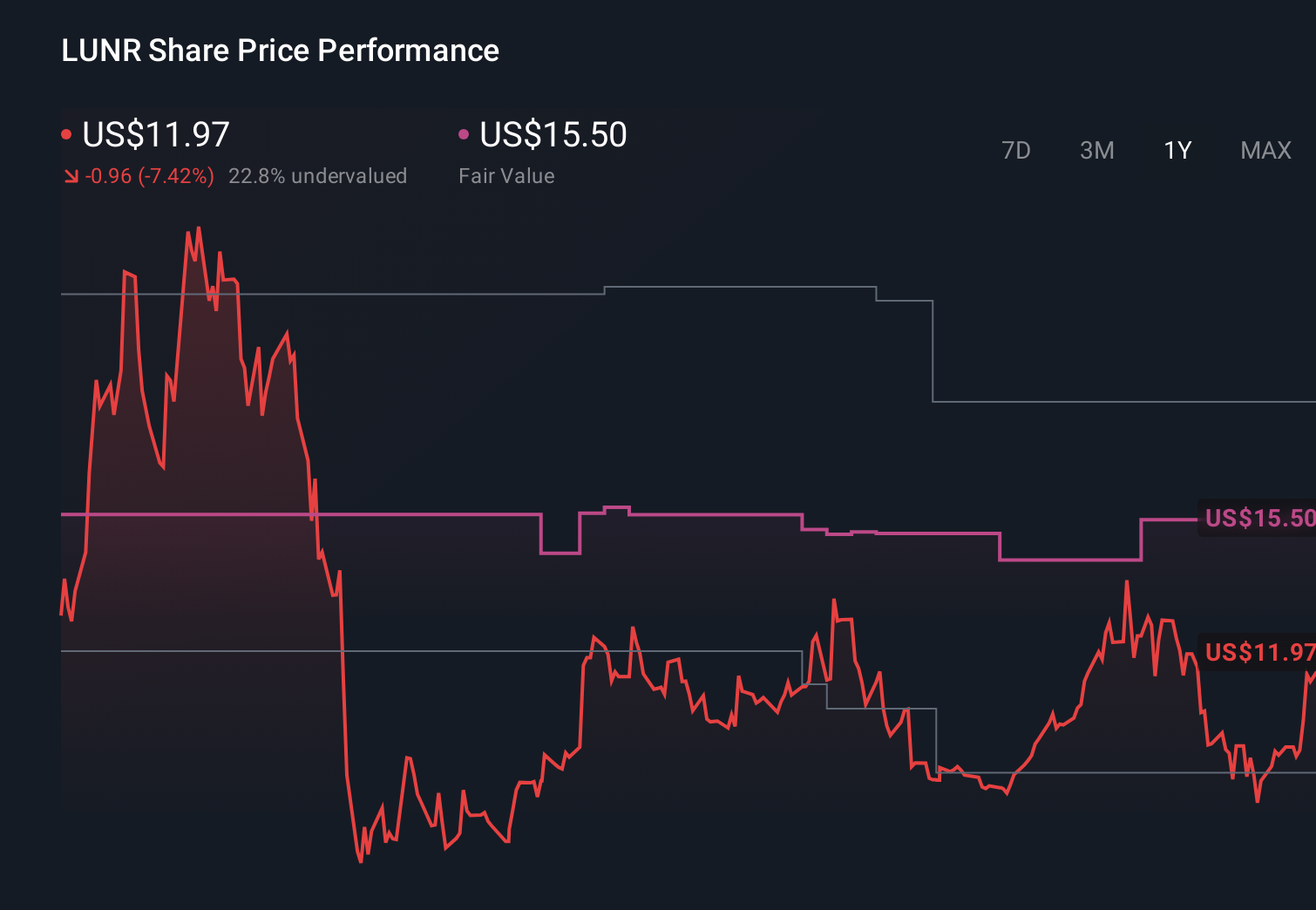Screen dimensions: 1316x910
Task: Select the US$11.97 share price axis label
Action: coord(1258,652)
